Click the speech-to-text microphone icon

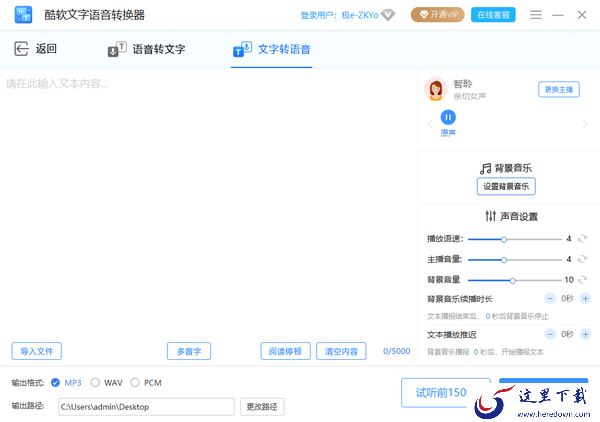117,49
